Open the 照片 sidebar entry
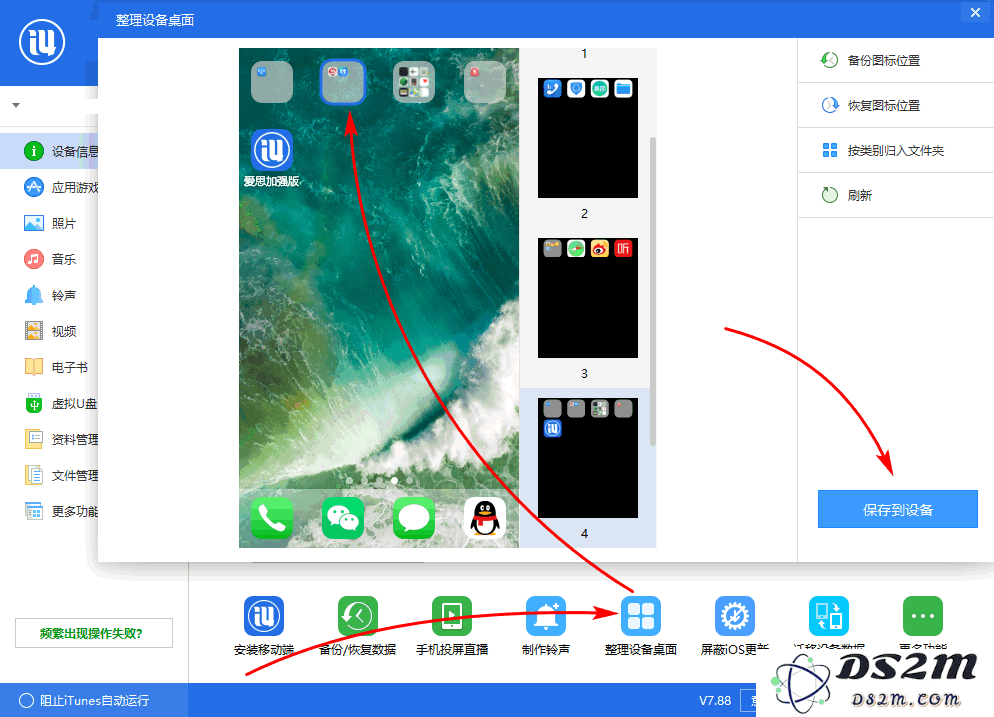This screenshot has width=994, height=717. 49,223
